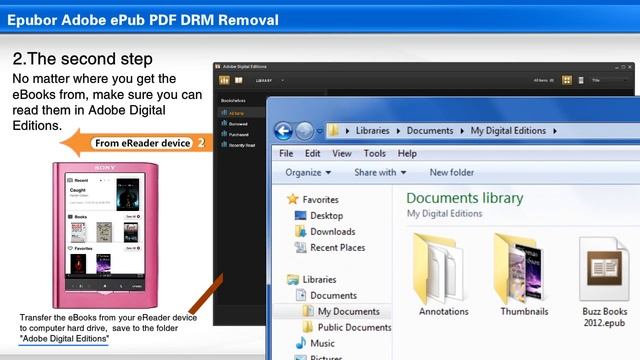Select Libraries in the navigation pane
This screenshot has width=640, height=360.
pos(319,280)
